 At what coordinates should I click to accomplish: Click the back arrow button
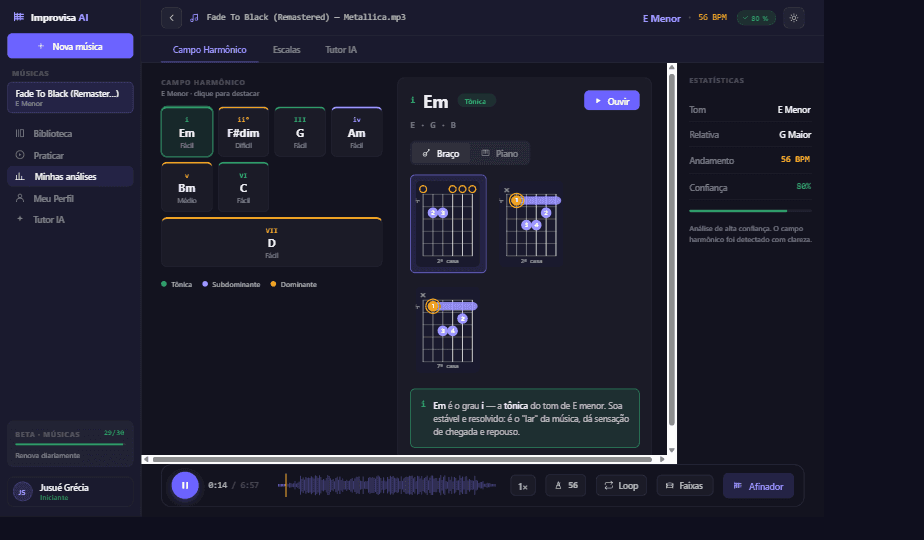(171, 18)
